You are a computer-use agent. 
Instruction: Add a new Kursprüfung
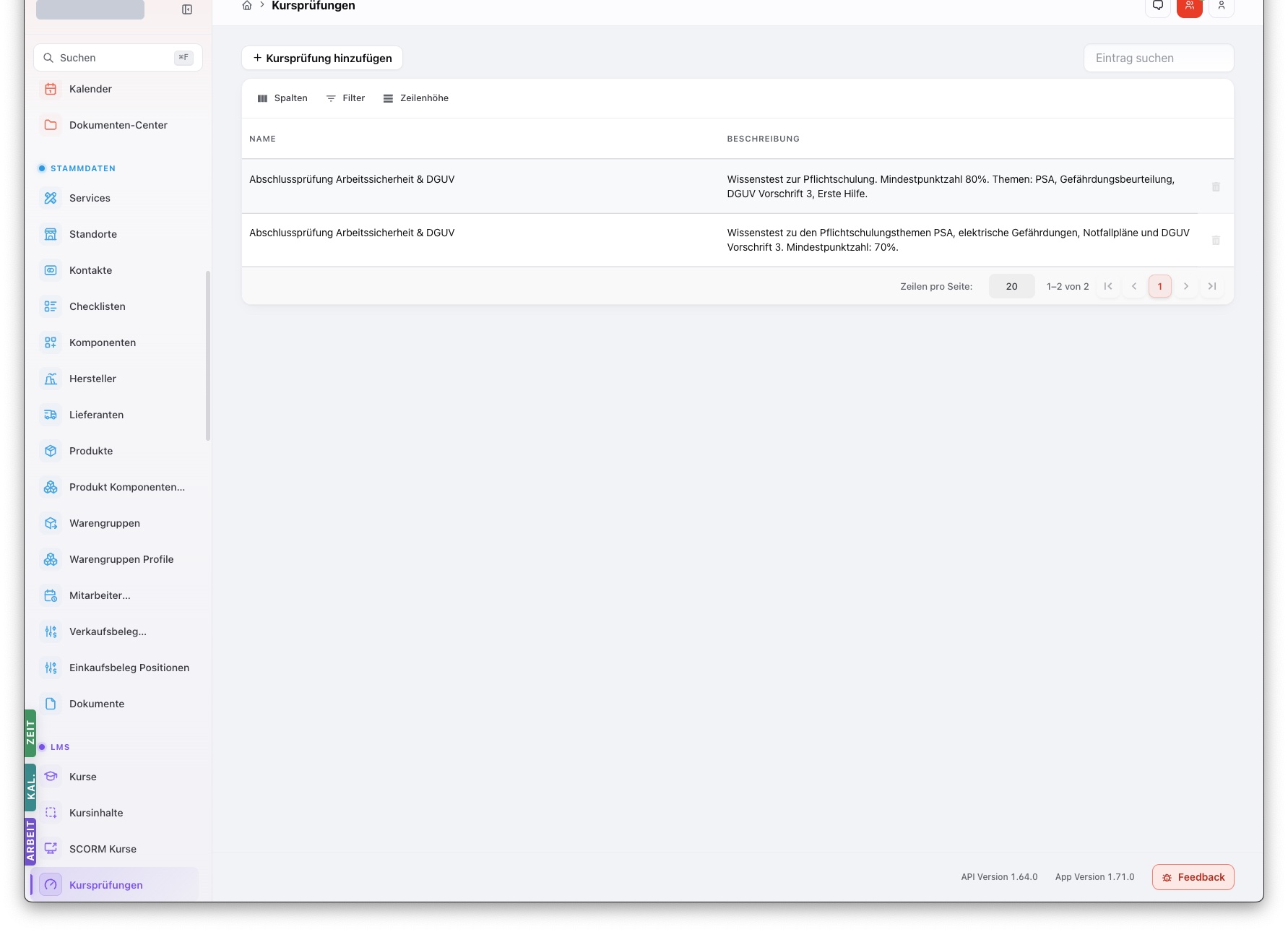coord(322,58)
